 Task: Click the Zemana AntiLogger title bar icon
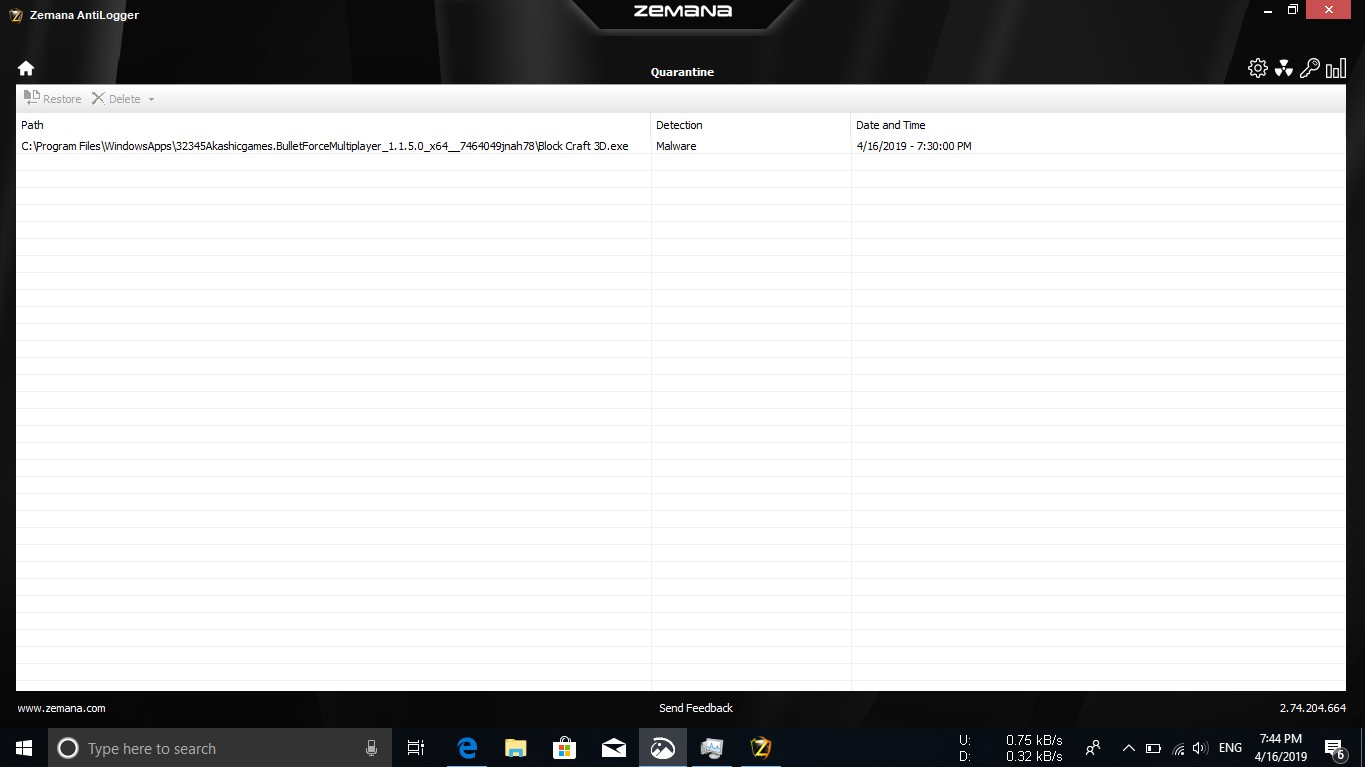pos(16,15)
